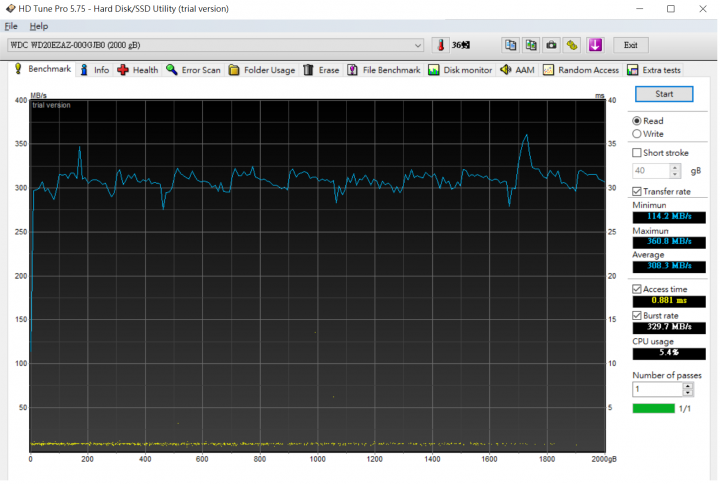Click the Minimum 114.2 MB/s value
Image resolution: width=720 pixels, height=484 pixels.
(670, 217)
